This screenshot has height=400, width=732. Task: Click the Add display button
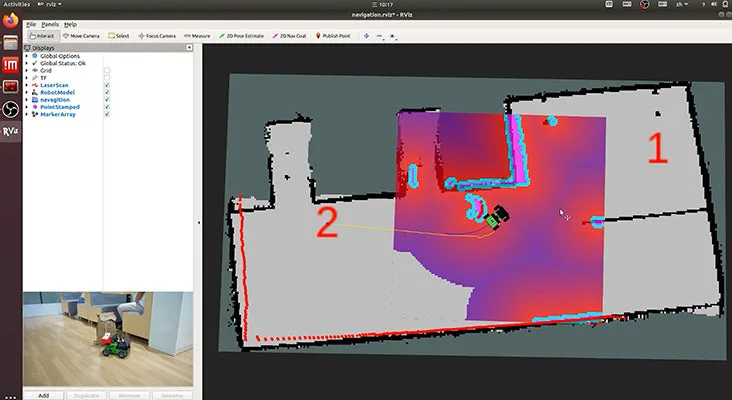coord(43,395)
